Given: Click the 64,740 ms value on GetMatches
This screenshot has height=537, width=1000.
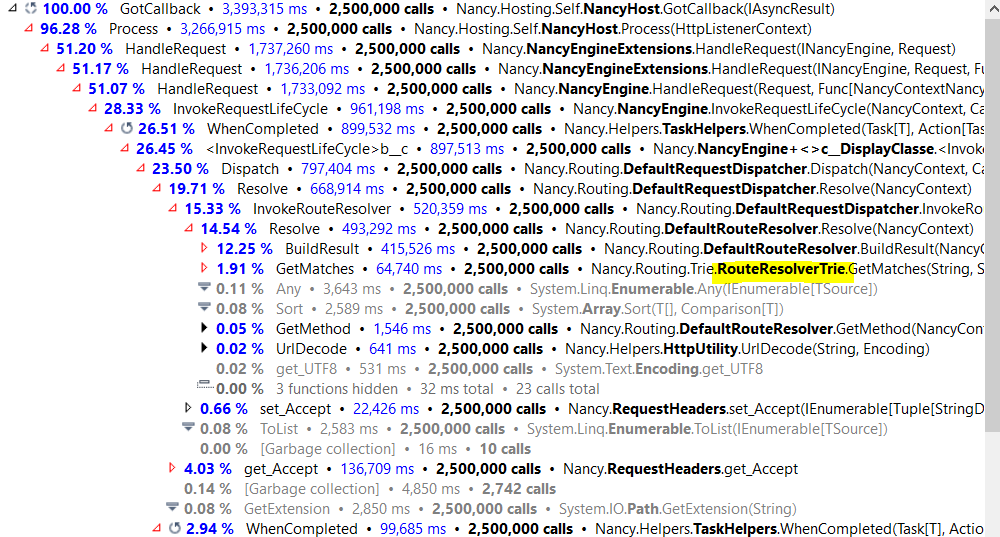Looking at the screenshot, I should pyautogui.click(x=409, y=269).
